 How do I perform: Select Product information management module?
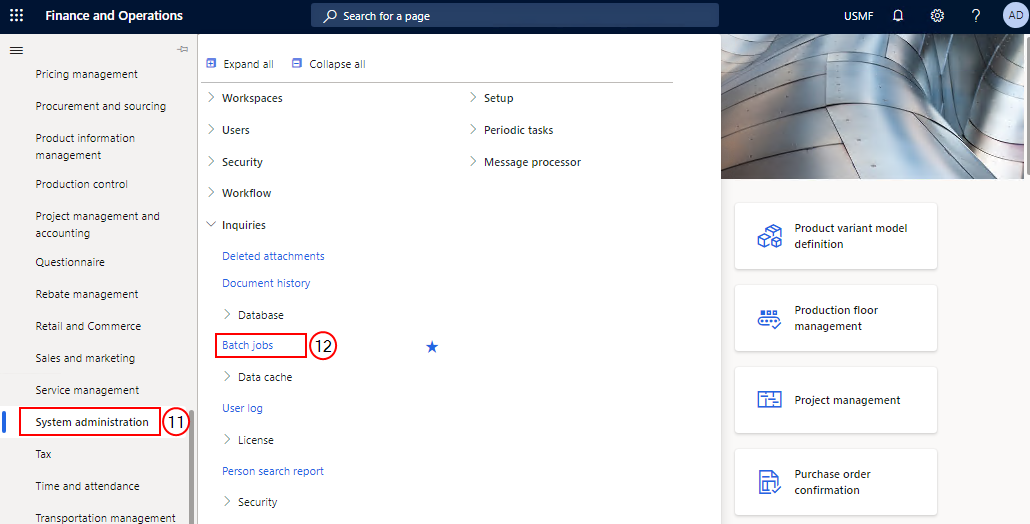(x=85, y=146)
